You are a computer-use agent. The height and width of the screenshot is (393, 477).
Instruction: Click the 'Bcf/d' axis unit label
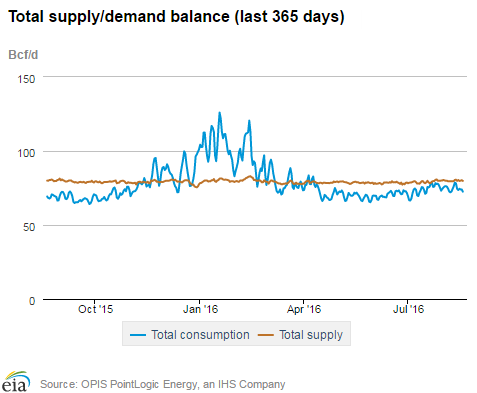[x=23, y=55]
